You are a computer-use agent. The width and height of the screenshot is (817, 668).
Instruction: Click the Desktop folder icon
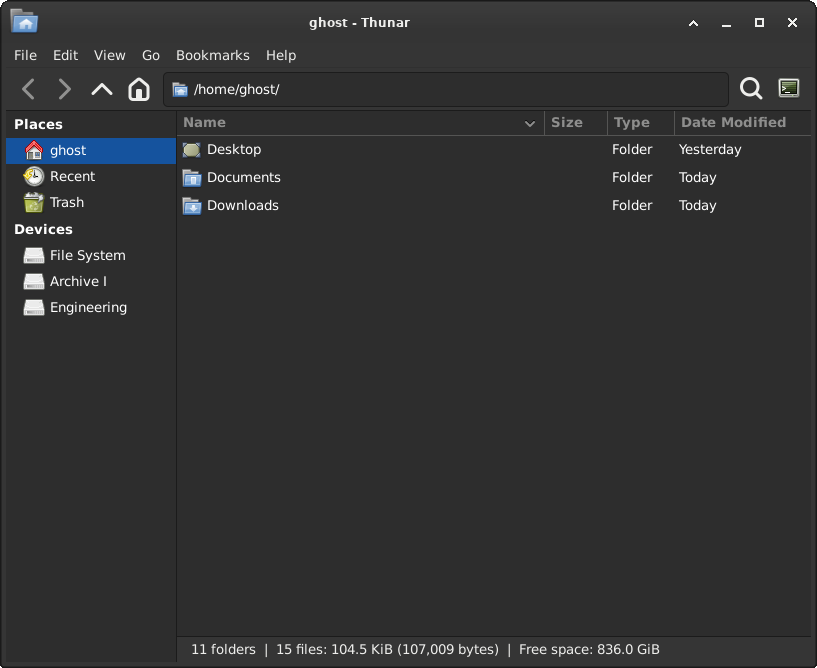click(192, 150)
